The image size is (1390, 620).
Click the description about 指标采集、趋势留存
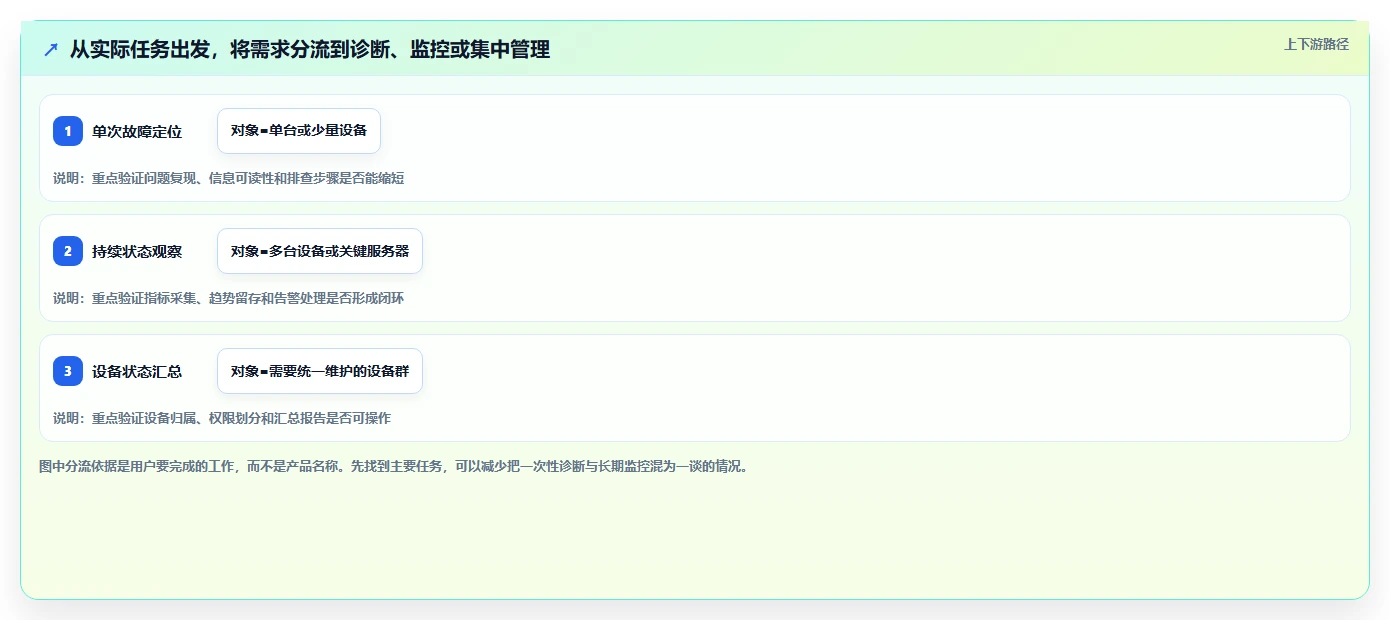[229, 298]
